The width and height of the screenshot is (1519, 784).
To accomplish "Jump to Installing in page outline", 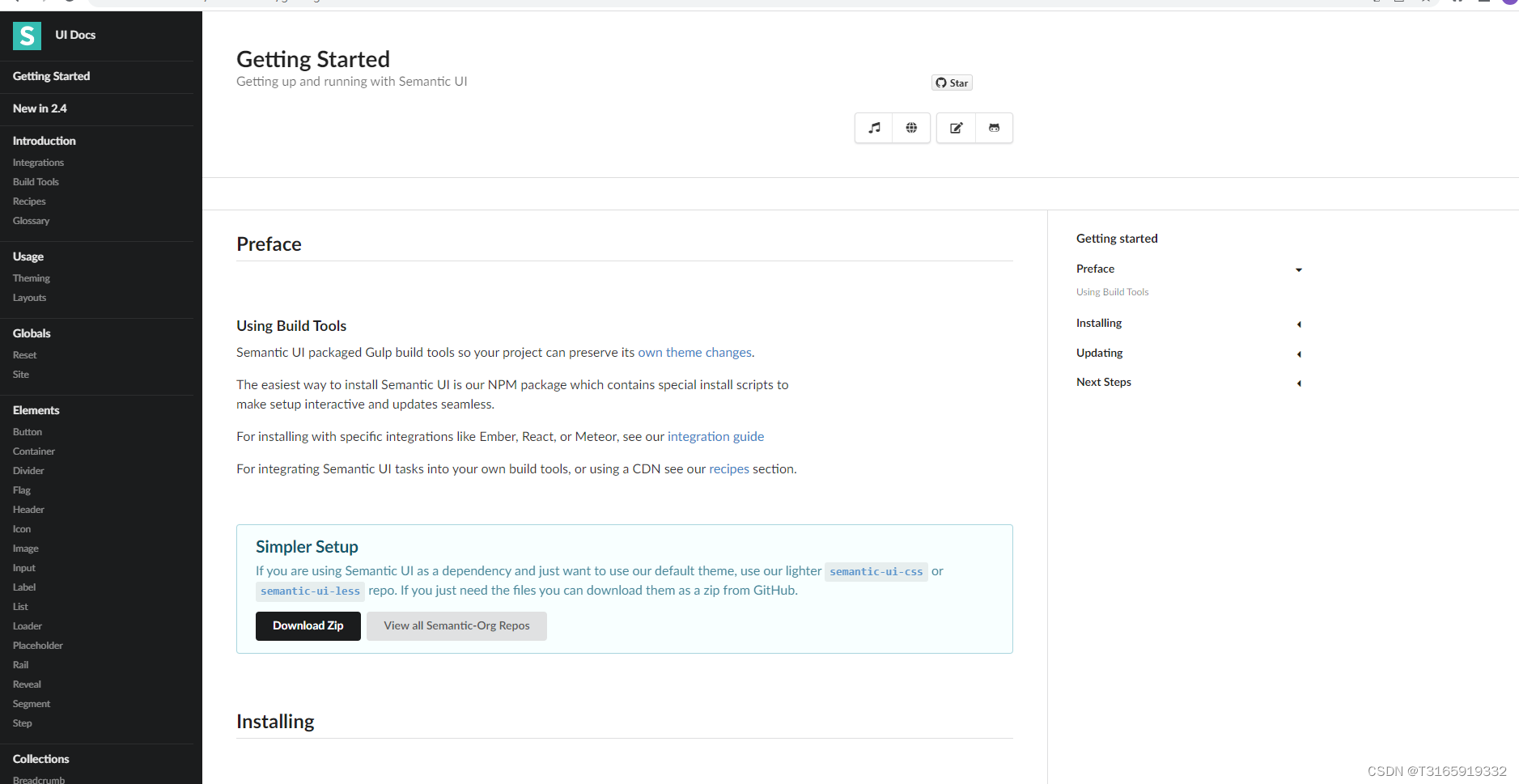I will point(1099,323).
